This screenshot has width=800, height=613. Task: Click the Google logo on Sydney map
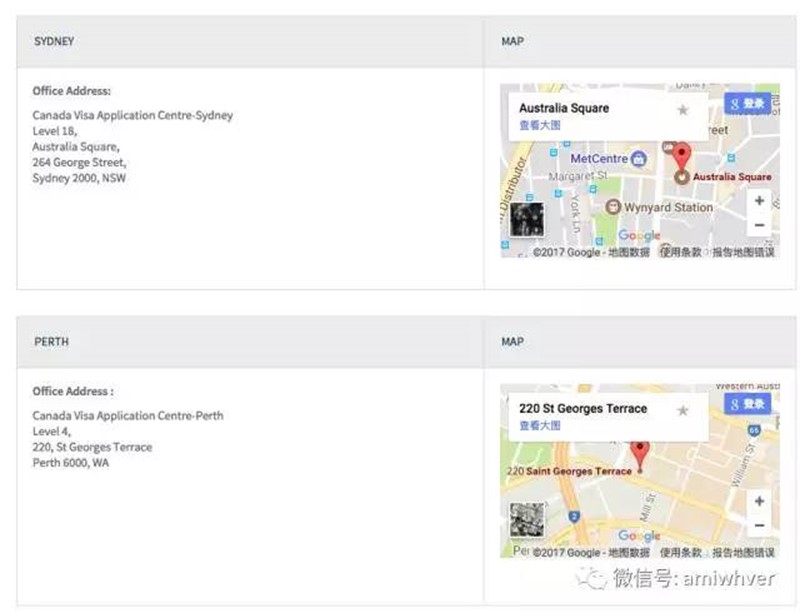[639, 237]
